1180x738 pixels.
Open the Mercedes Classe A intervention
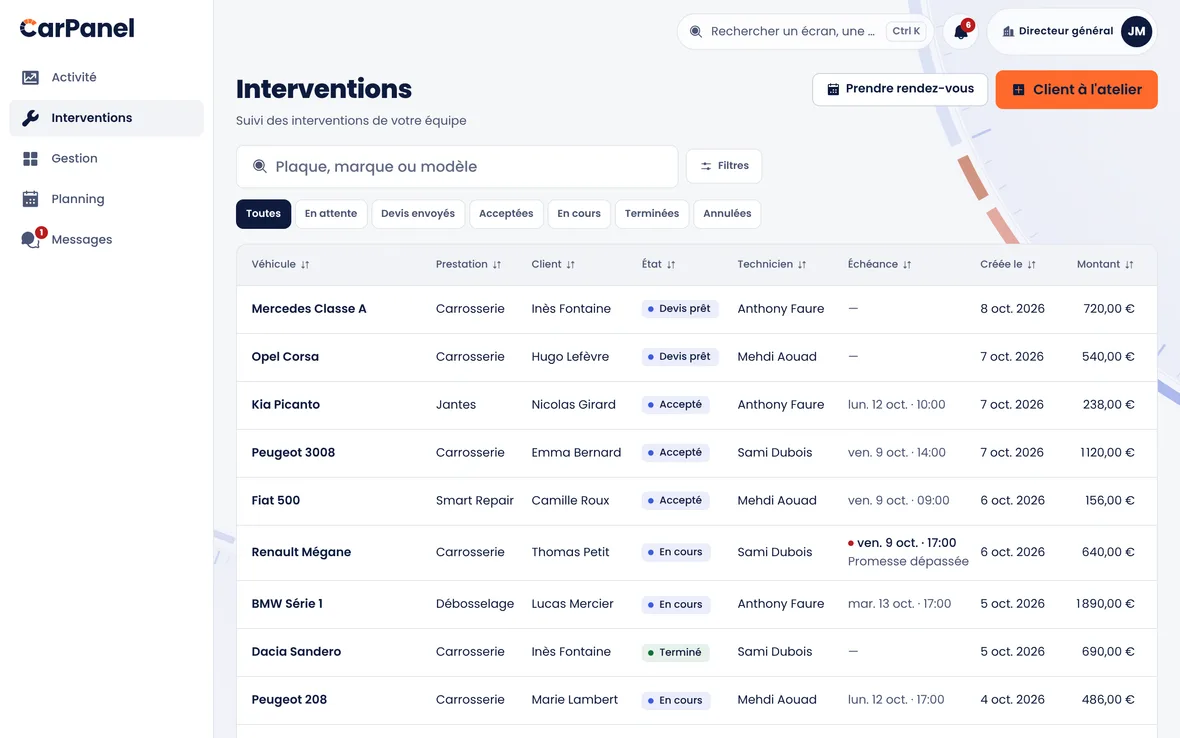[696, 309]
